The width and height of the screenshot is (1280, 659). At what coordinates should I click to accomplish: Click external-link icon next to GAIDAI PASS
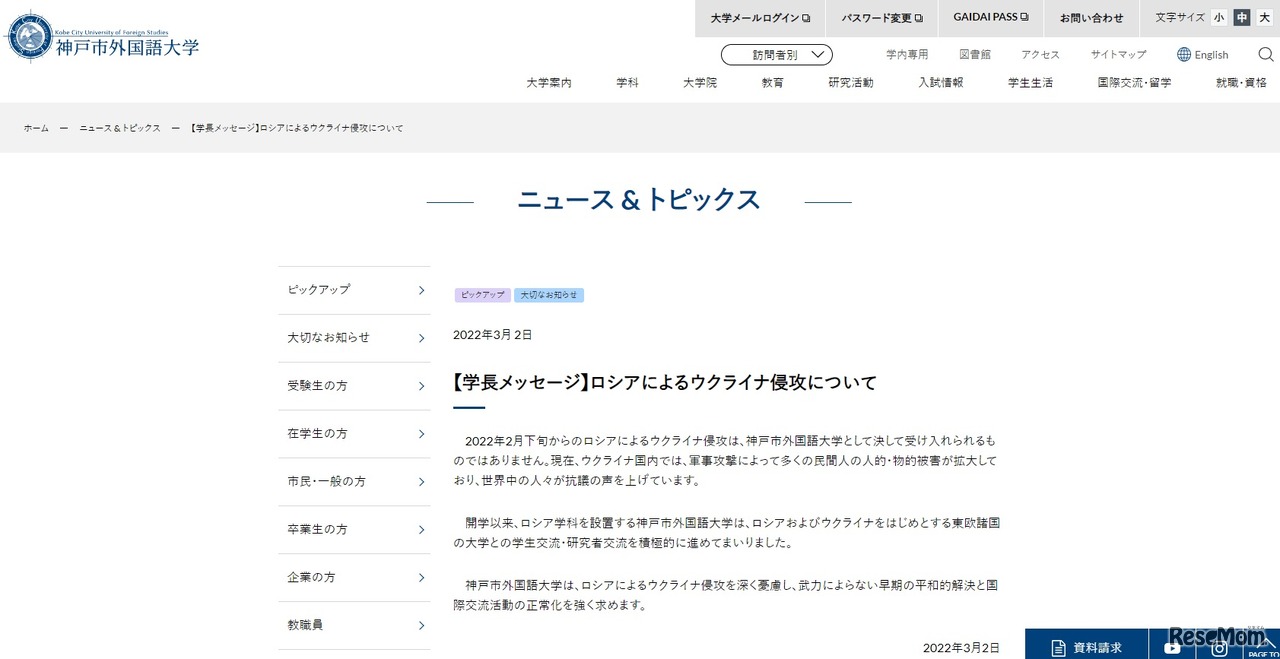(1024, 18)
